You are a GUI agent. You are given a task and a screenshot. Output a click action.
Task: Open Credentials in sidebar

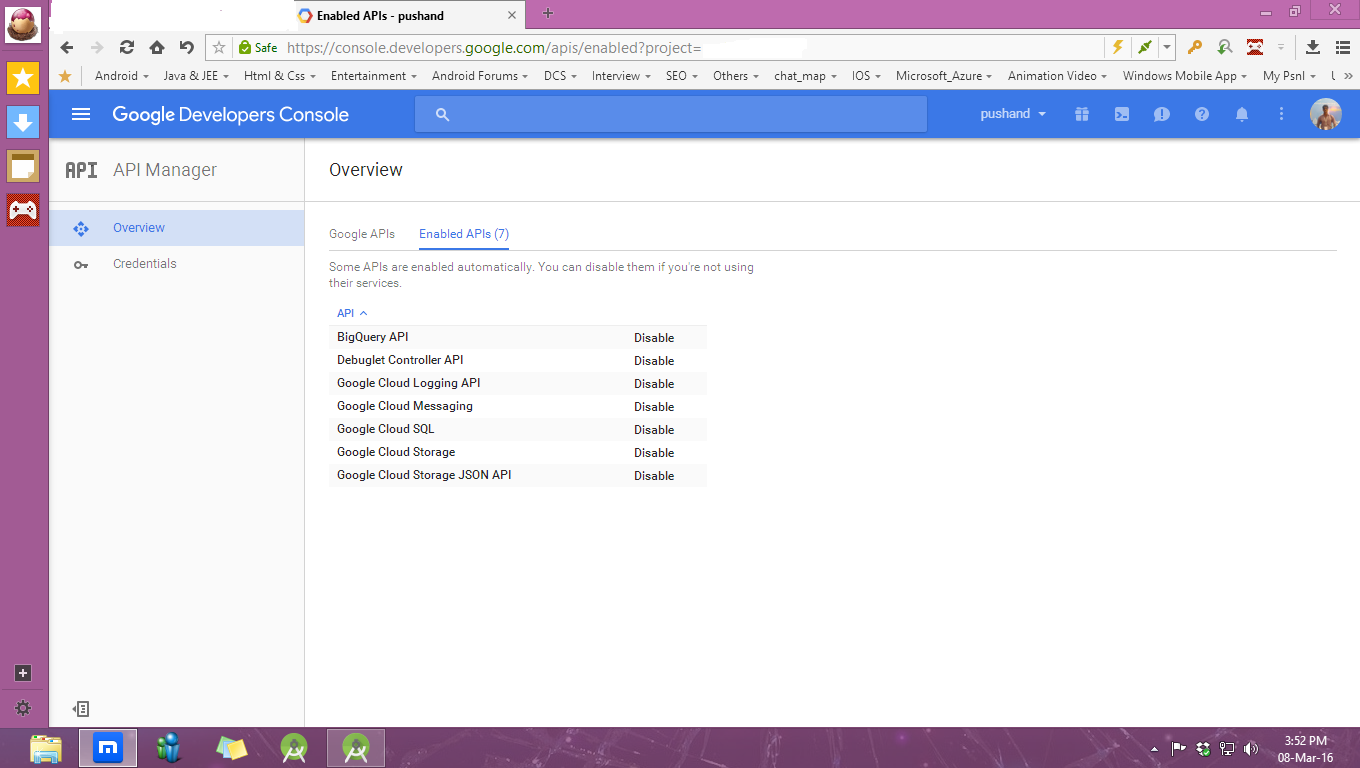point(177,264)
